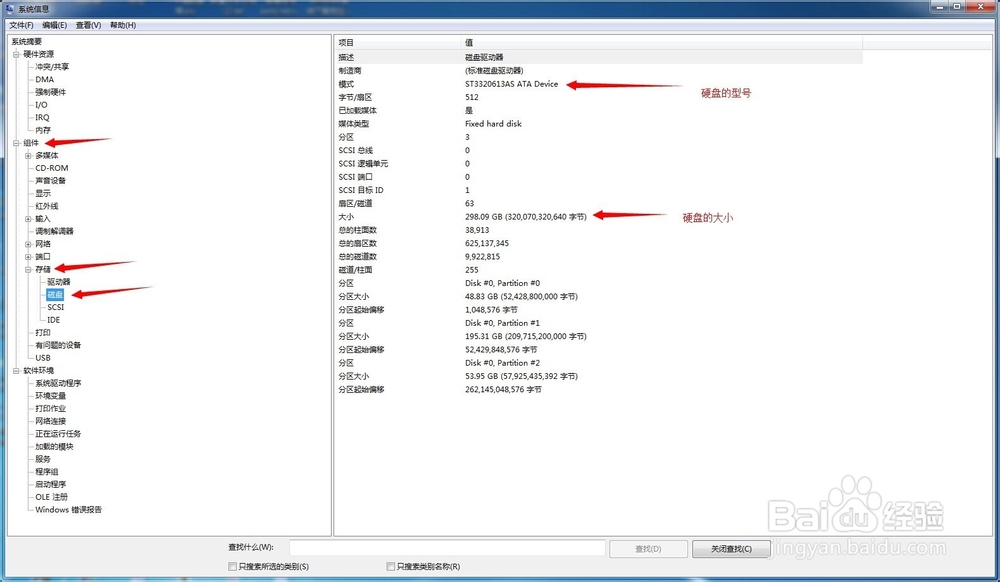This screenshot has width=1000, height=582.
Task: Select I/O tree item
Action: [41, 105]
